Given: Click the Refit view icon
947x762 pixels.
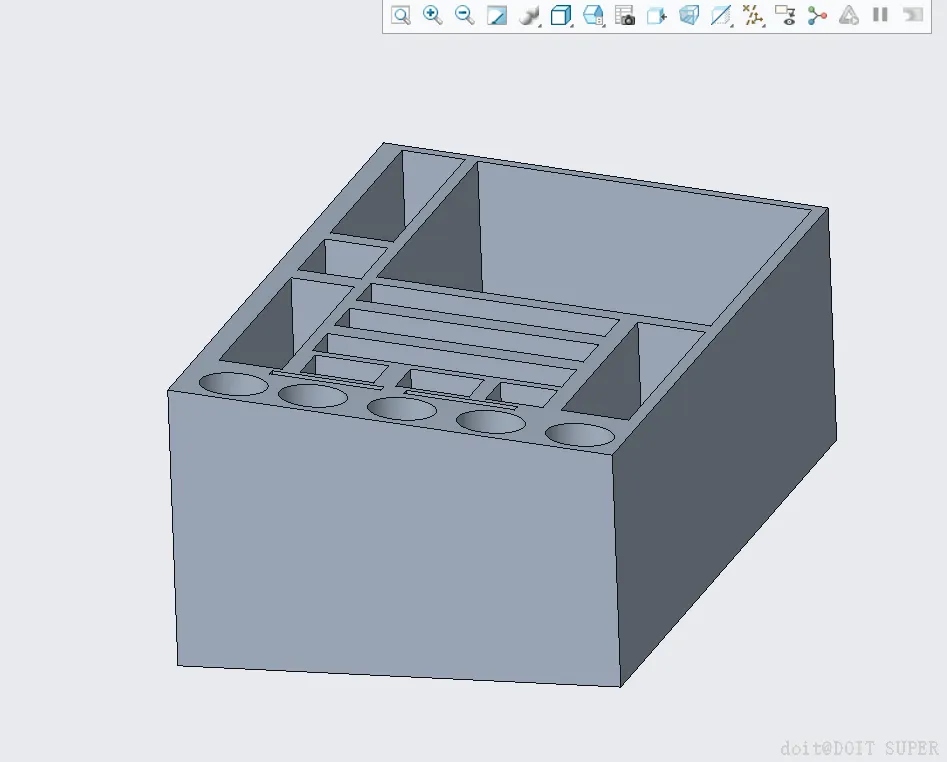Looking at the screenshot, I should [x=401, y=15].
